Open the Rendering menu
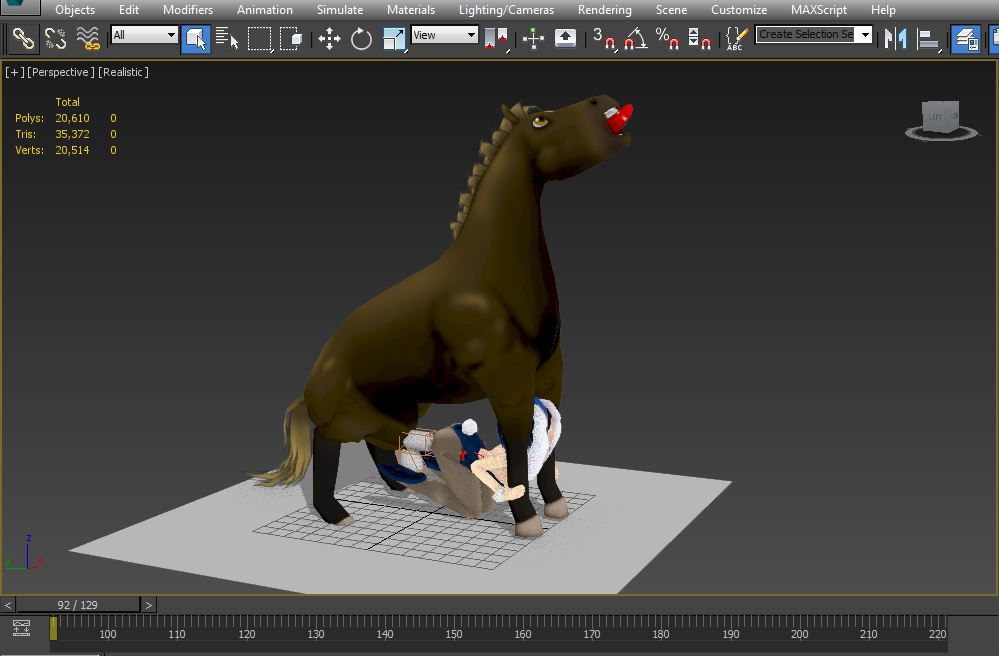This screenshot has height=656, width=999. pyautogui.click(x=604, y=10)
